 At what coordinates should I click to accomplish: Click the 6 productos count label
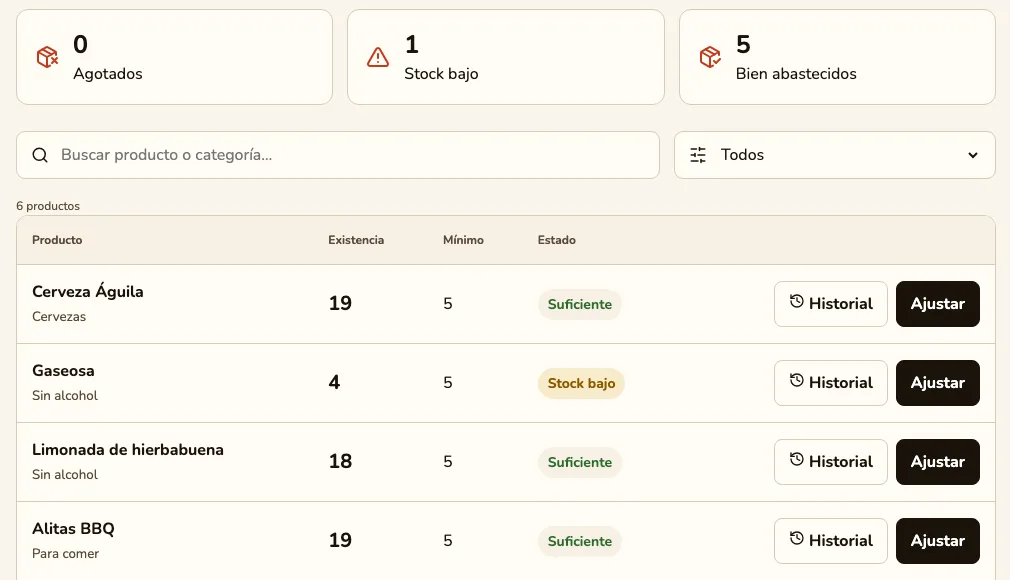point(48,206)
